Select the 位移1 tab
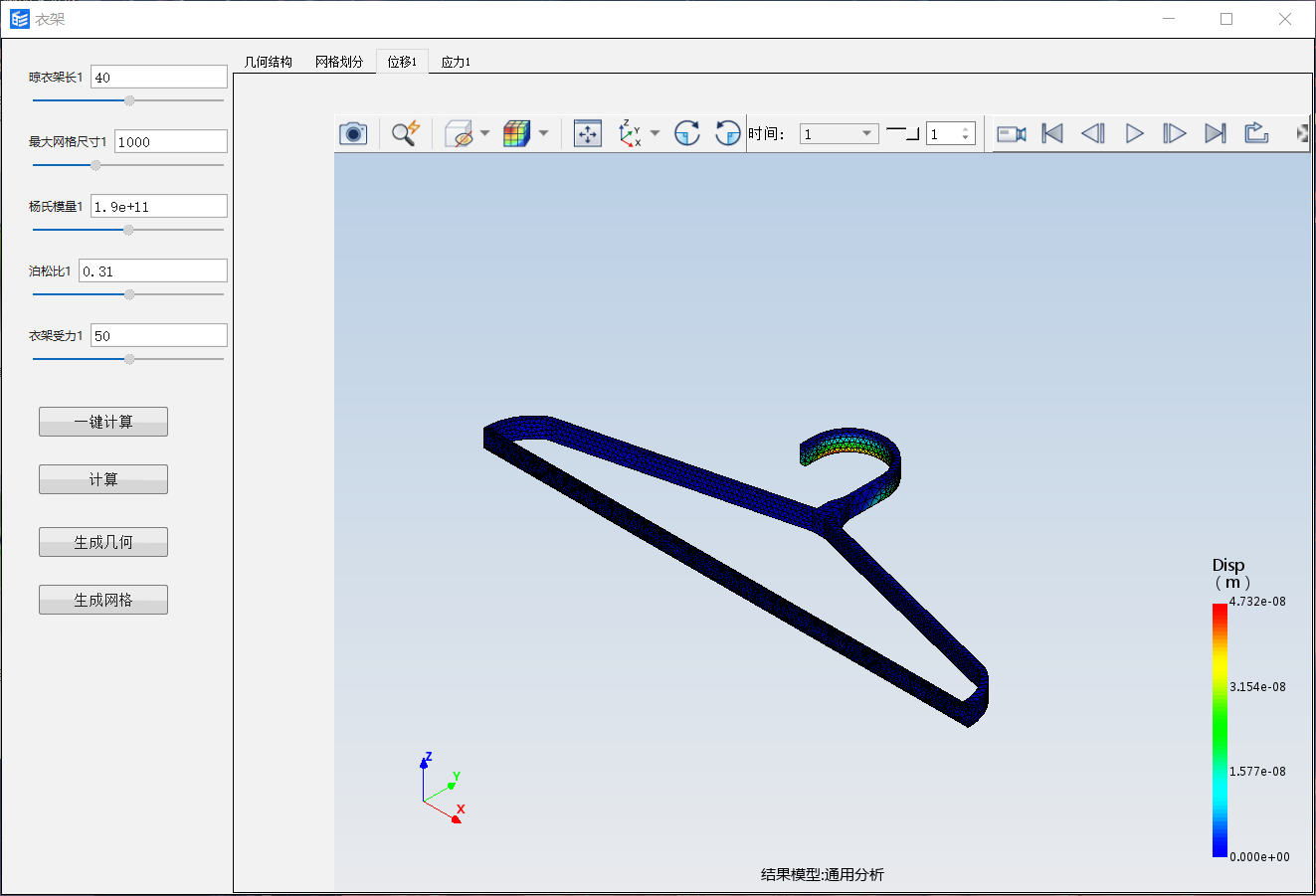 (402, 62)
